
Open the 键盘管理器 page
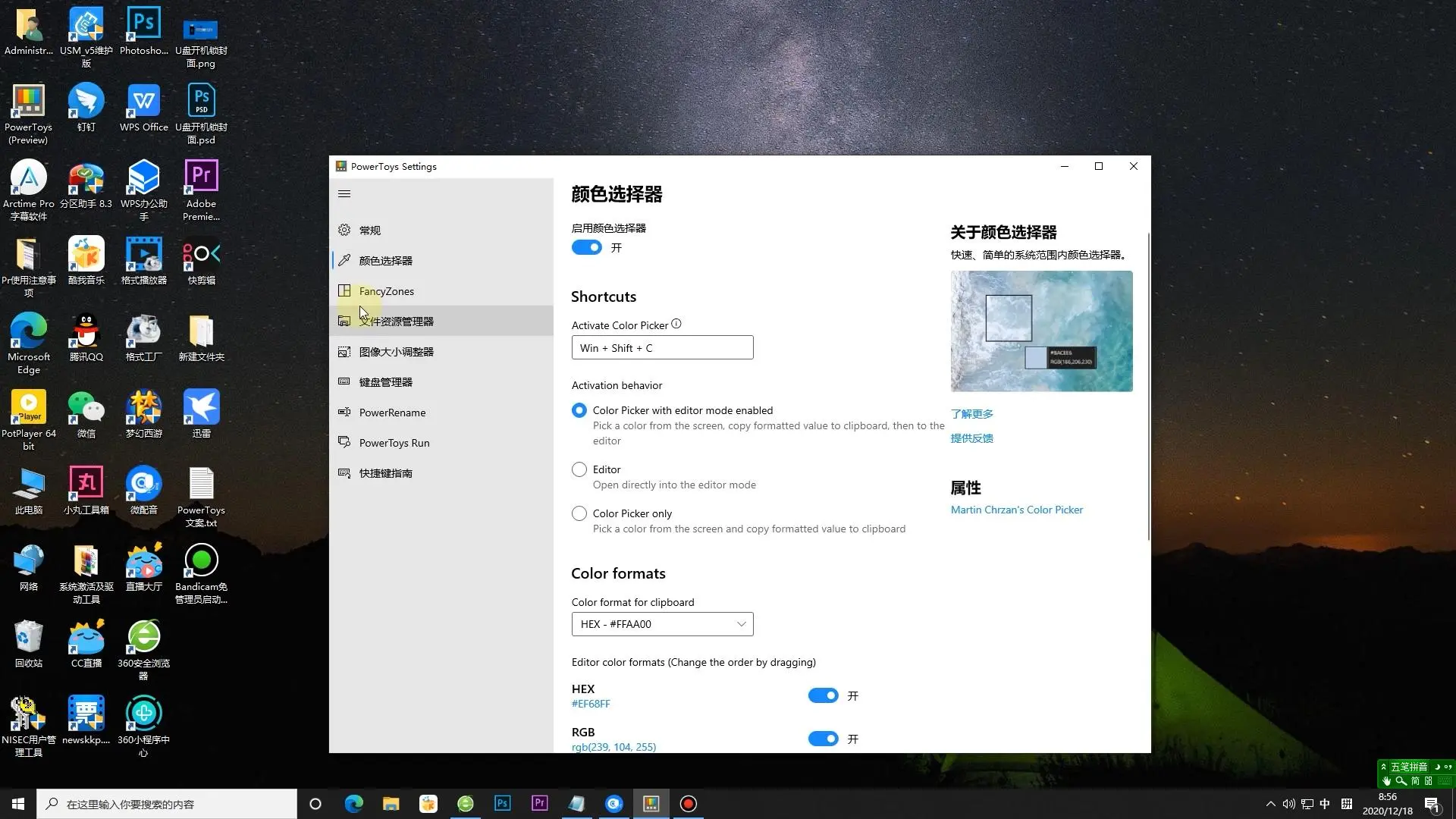441,382
